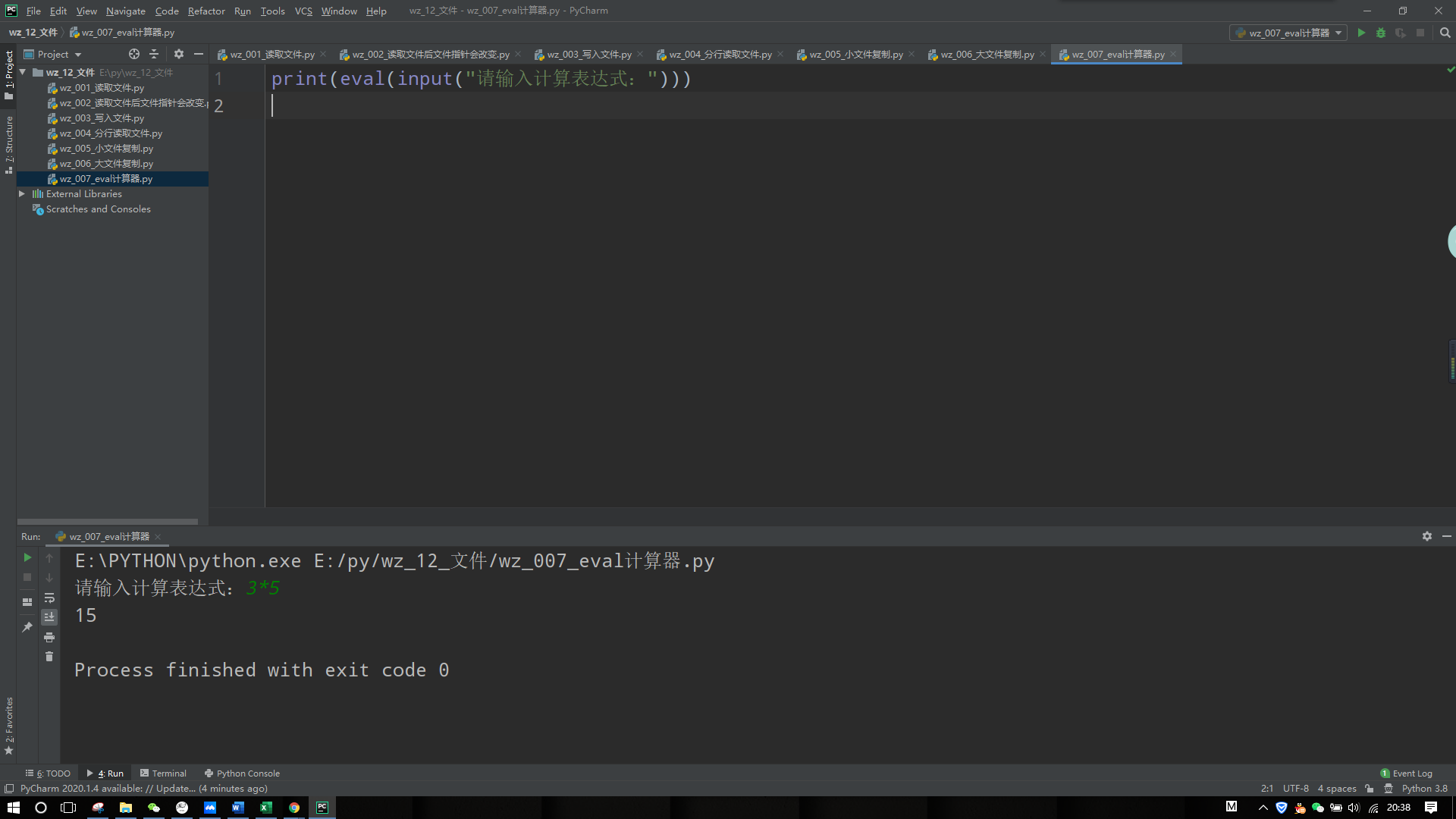Click the Clear All trash icon in Run panel
Viewport: 1456px width, 819px height.
click(x=49, y=657)
